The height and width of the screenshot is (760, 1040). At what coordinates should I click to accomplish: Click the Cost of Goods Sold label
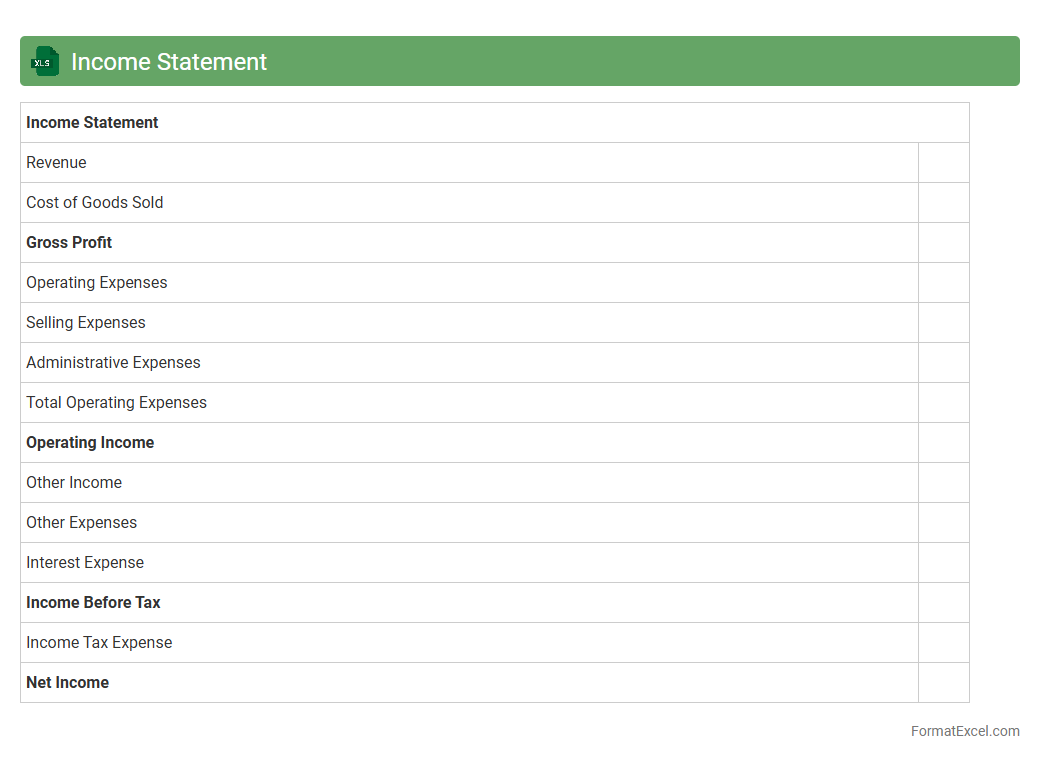(94, 203)
